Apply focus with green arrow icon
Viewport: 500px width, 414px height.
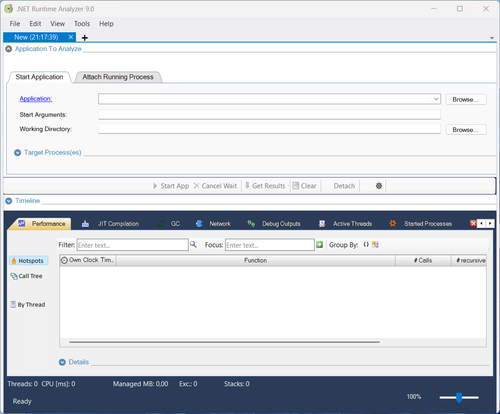319,245
